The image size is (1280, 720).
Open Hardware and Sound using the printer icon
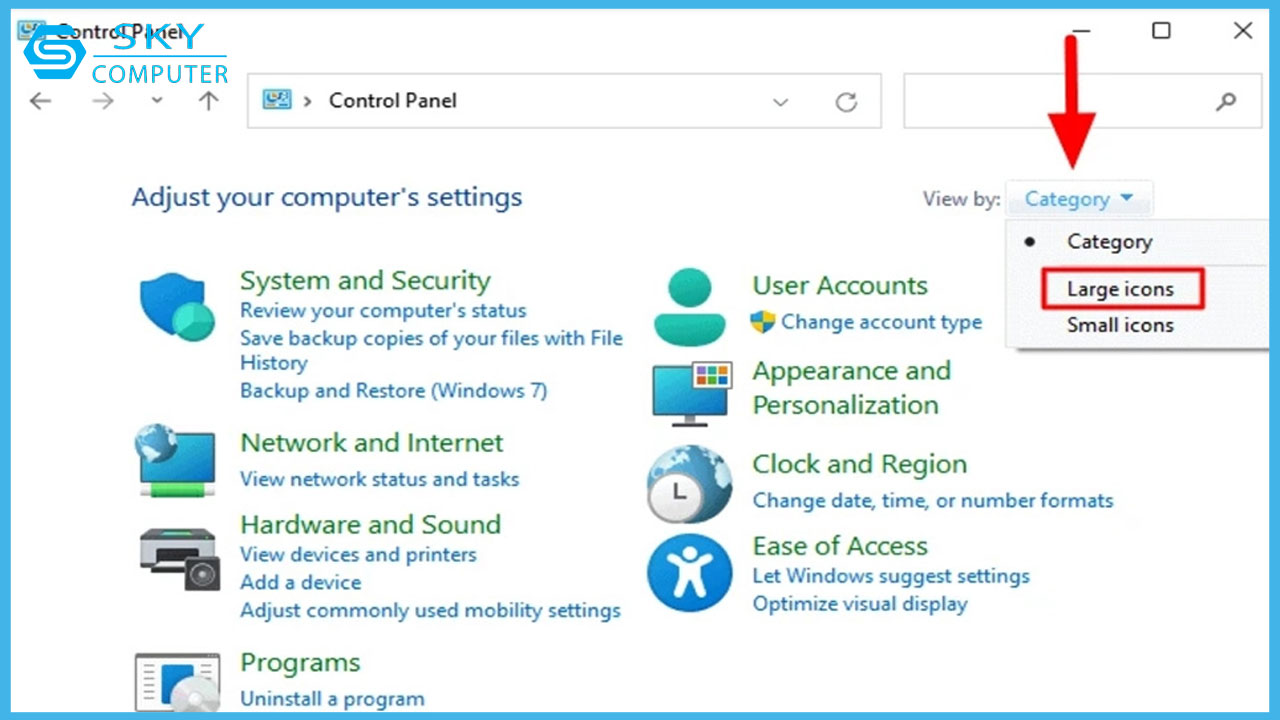[x=176, y=553]
